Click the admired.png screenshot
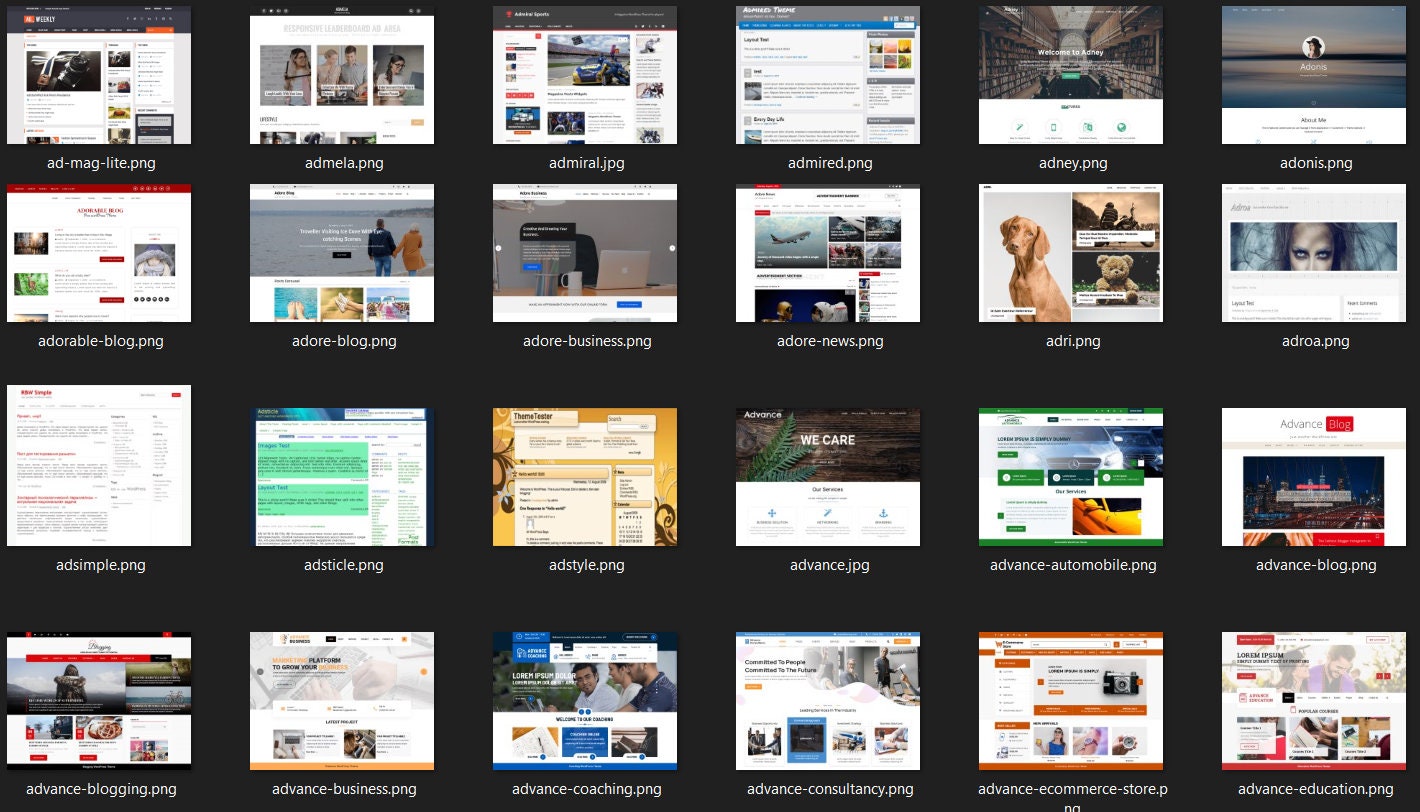The height and width of the screenshot is (812, 1420). coord(828,74)
